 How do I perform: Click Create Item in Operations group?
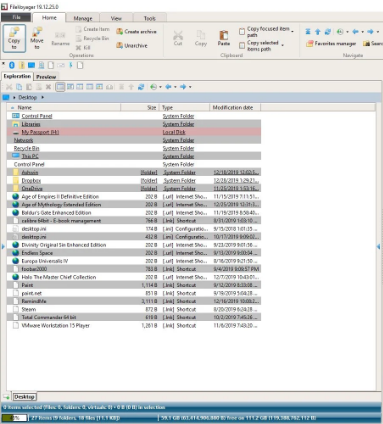(x=93, y=29)
